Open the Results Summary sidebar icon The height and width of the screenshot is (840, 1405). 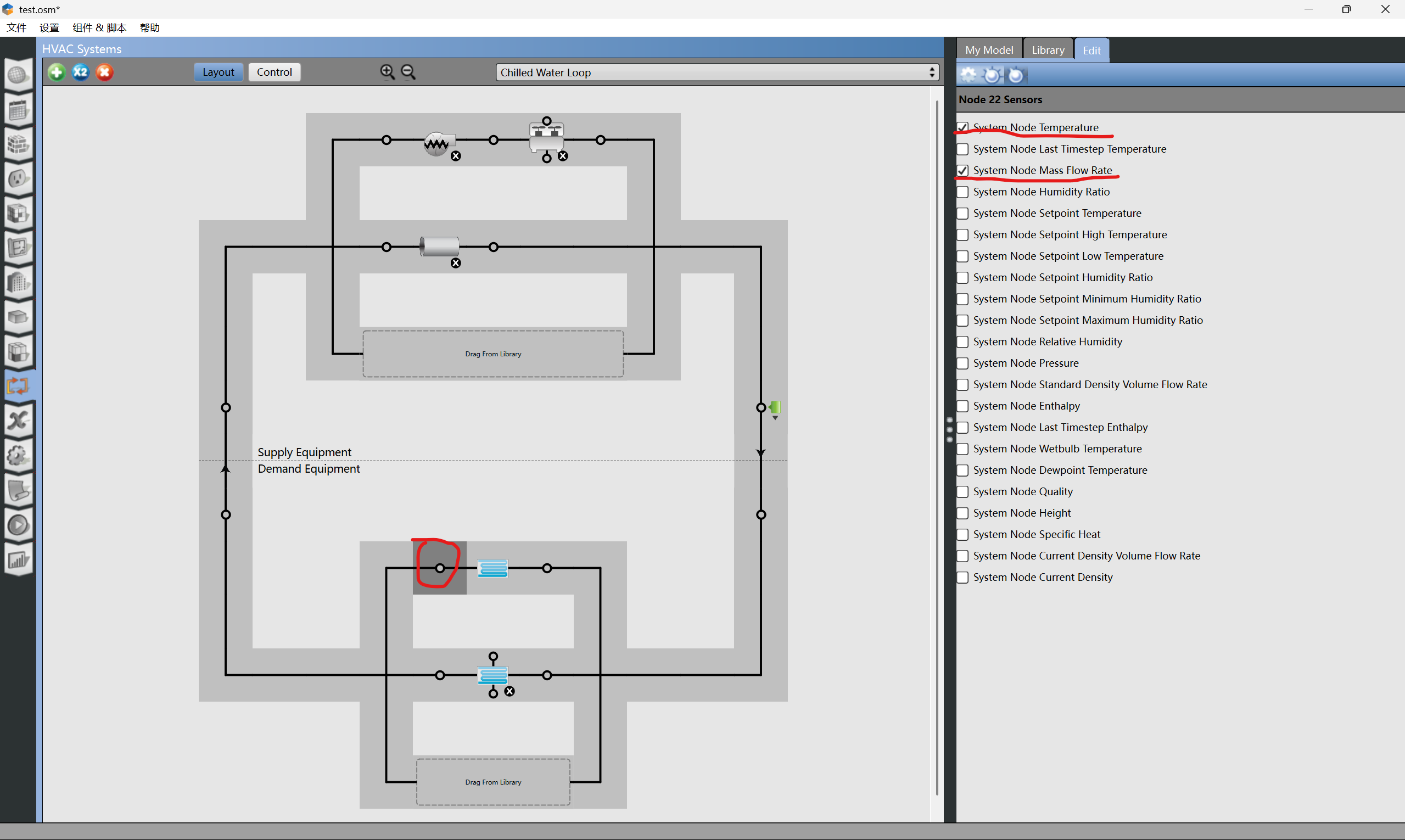tap(18, 561)
